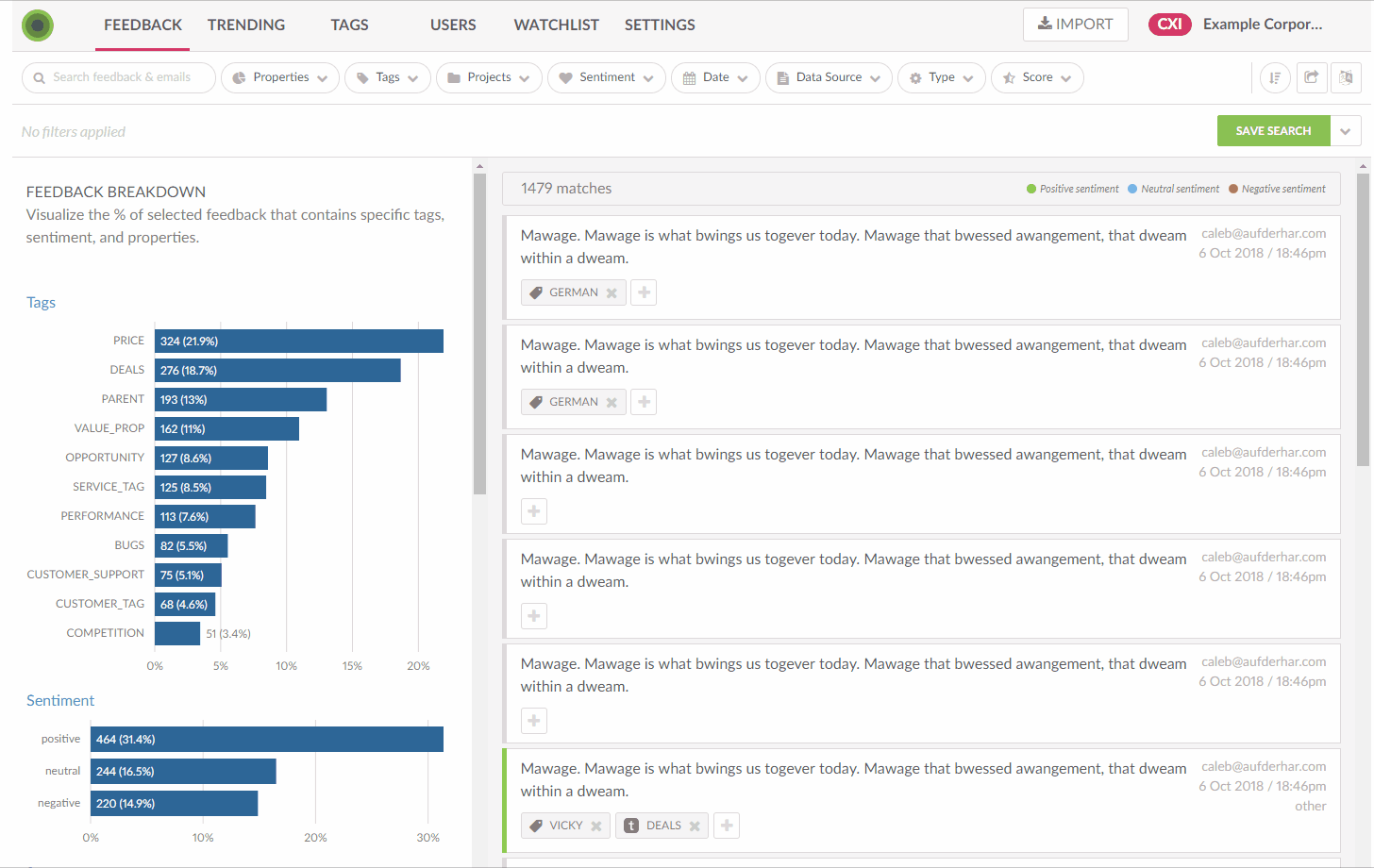Toggle the translate feedback icon
The image size is (1374, 868).
tap(1346, 77)
